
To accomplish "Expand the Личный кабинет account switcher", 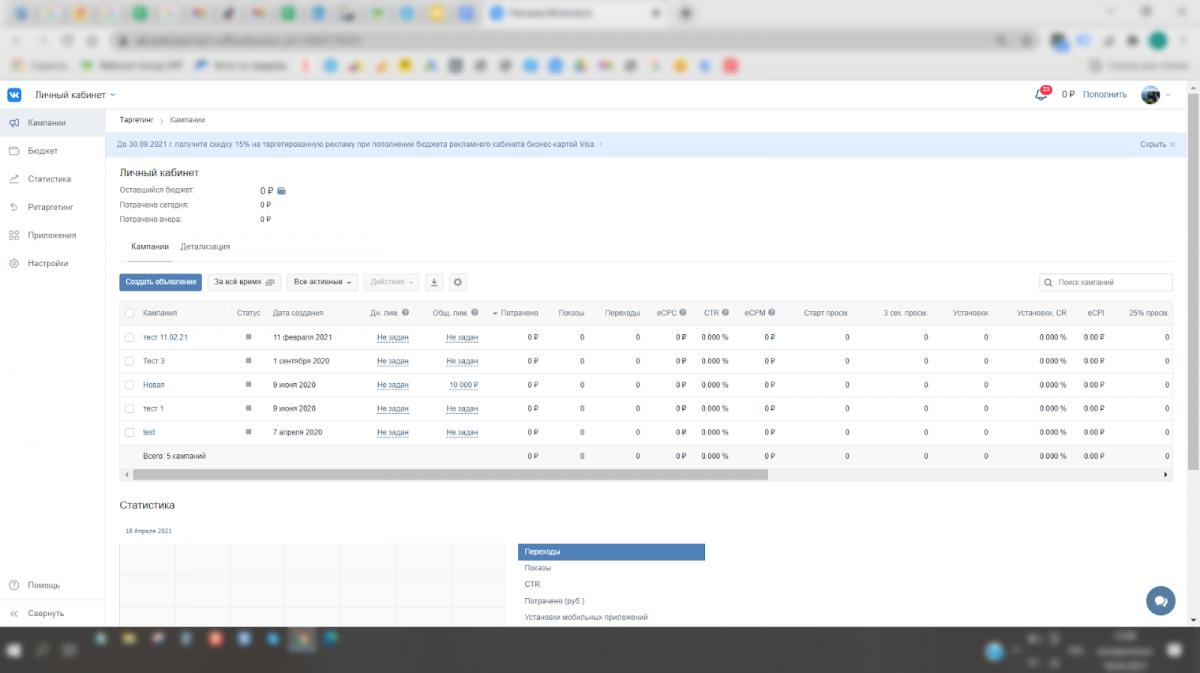I will coord(76,95).
